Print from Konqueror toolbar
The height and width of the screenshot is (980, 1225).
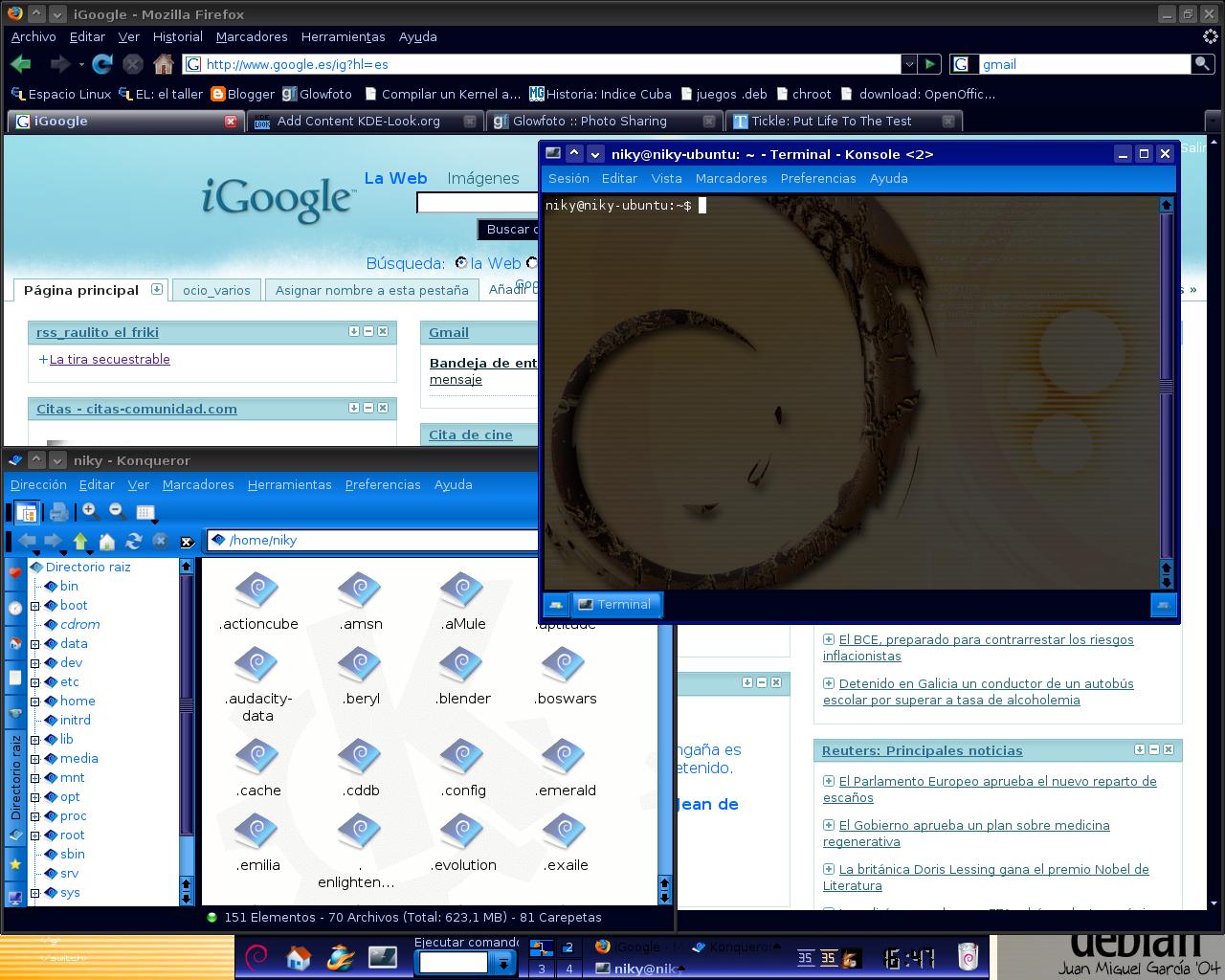(x=59, y=512)
